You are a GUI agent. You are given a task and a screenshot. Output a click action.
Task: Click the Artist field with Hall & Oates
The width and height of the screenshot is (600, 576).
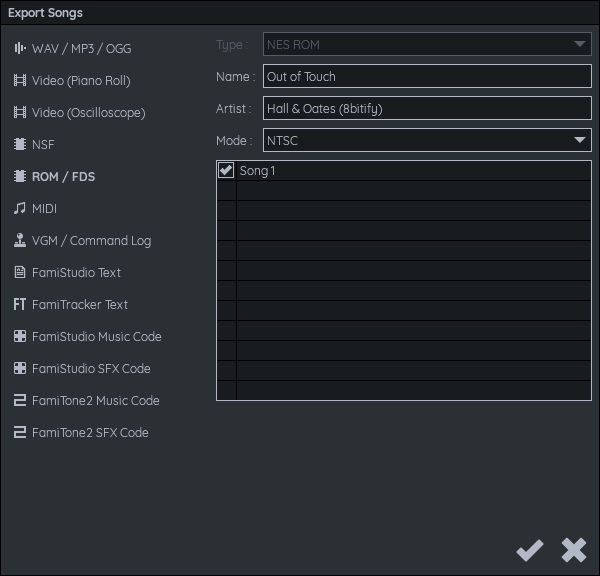click(x=427, y=108)
